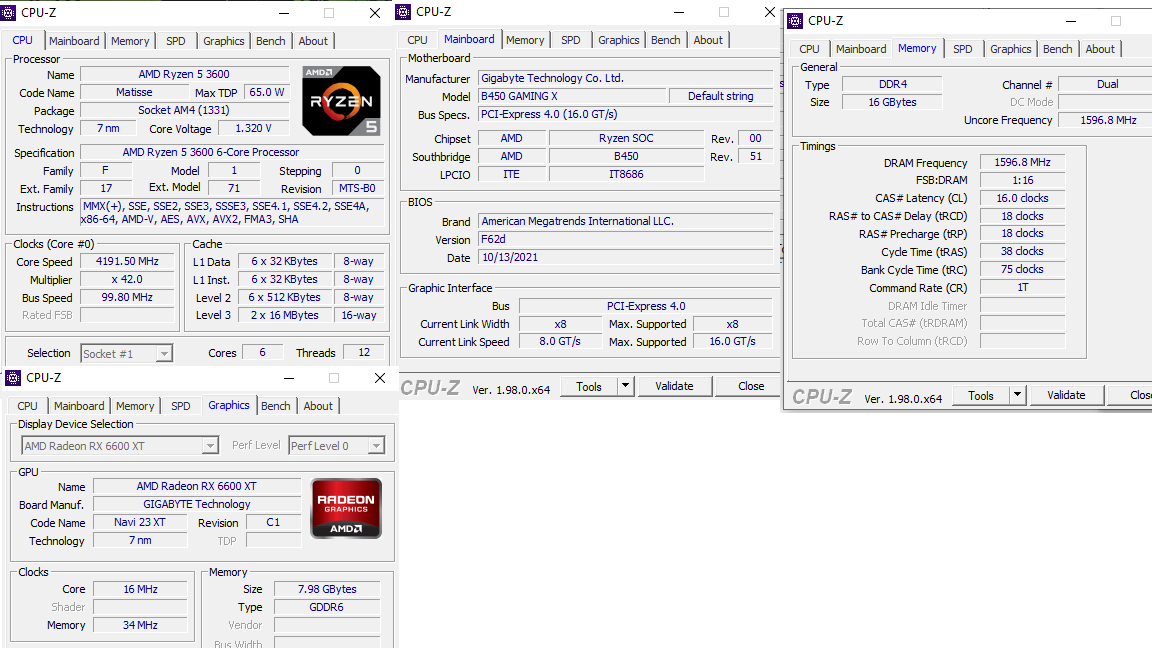Image resolution: width=1152 pixels, height=648 pixels.
Task: Switch to CPU tab in the Mainboard window
Action: [417, 40]
